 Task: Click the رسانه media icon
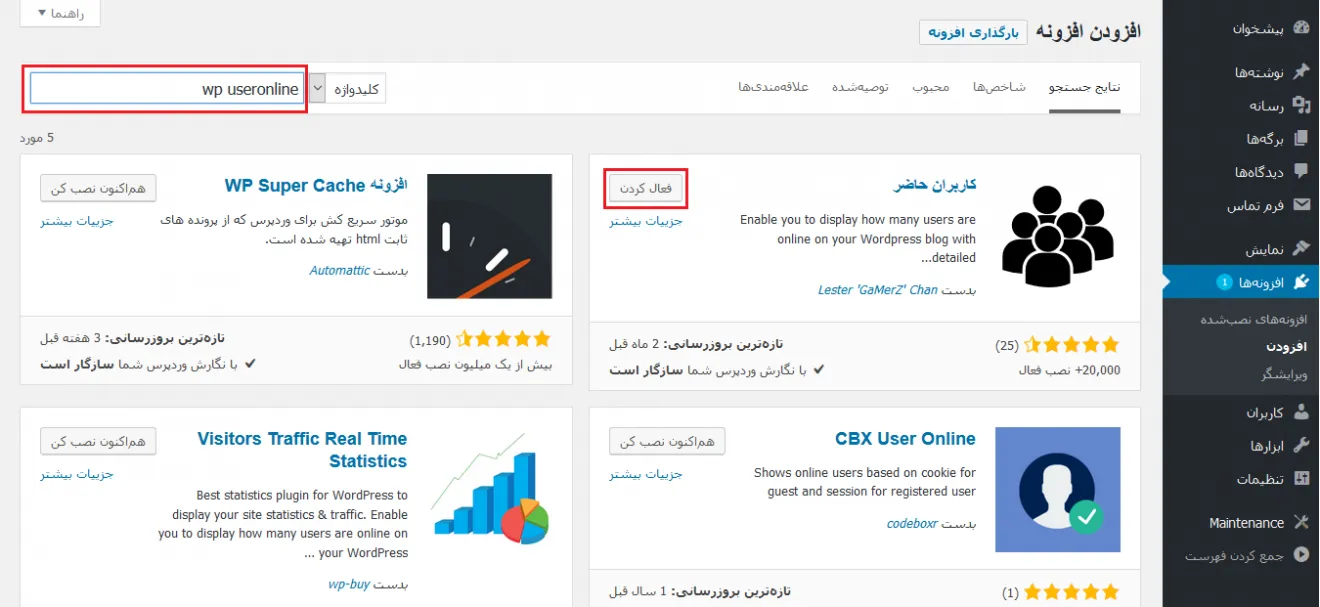click(1301, 105)
